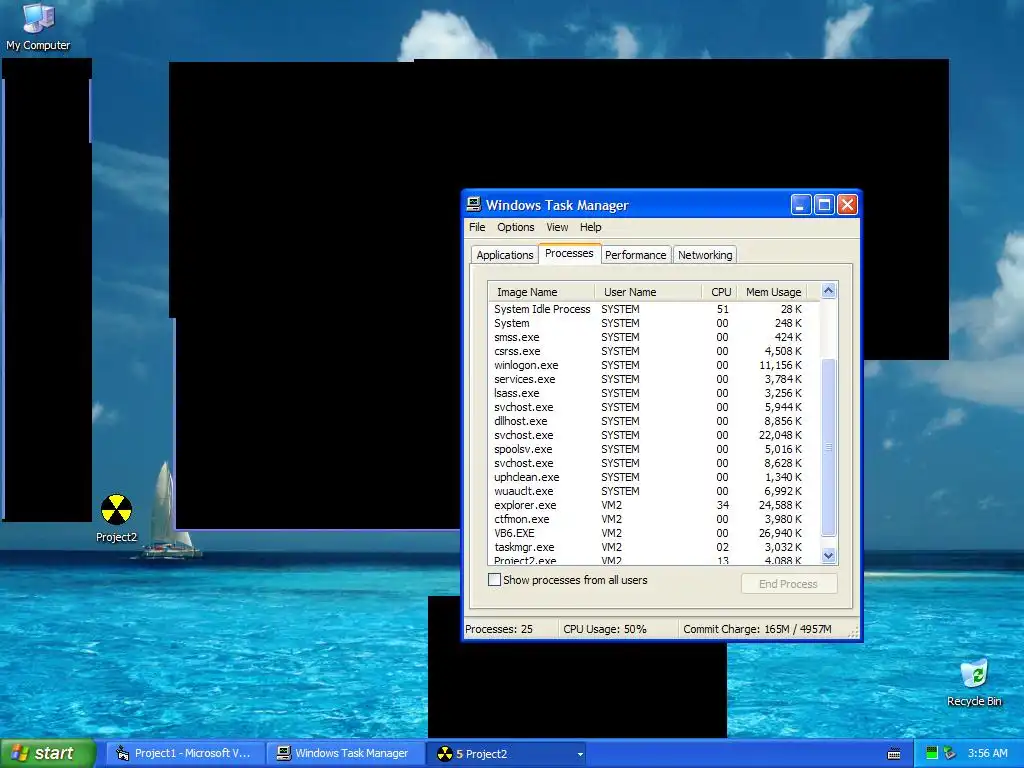Screen dimensions: 1024x768
Task: Minimize the Windows Task Manager window
Action: pyautogui.click(x=801, y=204)
